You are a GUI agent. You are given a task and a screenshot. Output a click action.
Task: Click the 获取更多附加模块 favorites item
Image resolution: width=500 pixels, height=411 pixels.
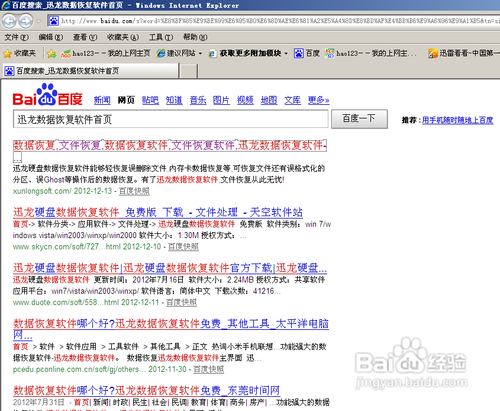245,53
